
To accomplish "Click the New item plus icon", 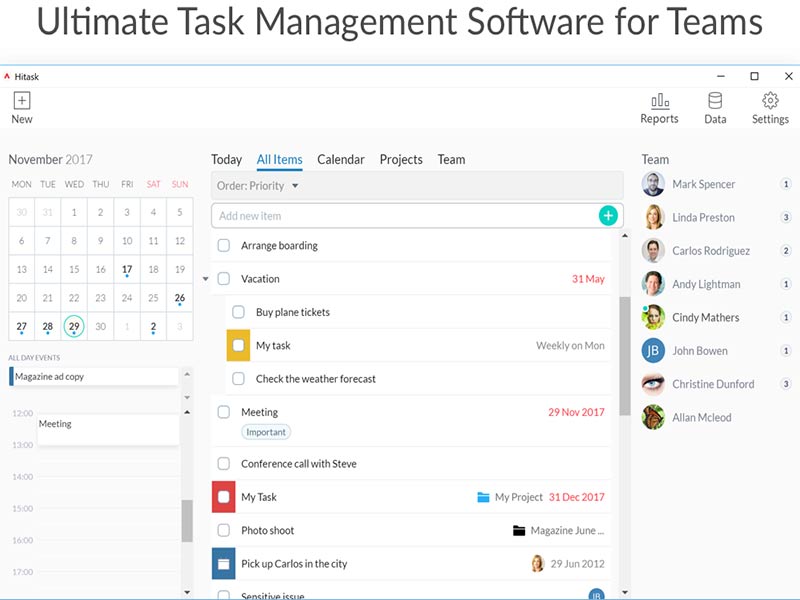I will pos(22,100).
